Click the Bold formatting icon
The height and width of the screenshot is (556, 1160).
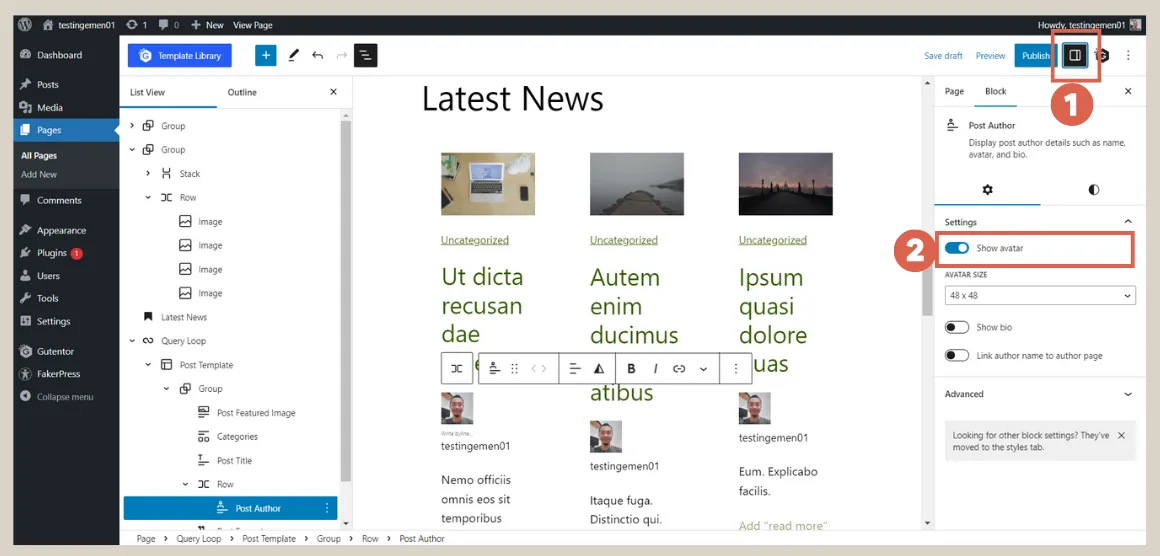click(631, 369)
